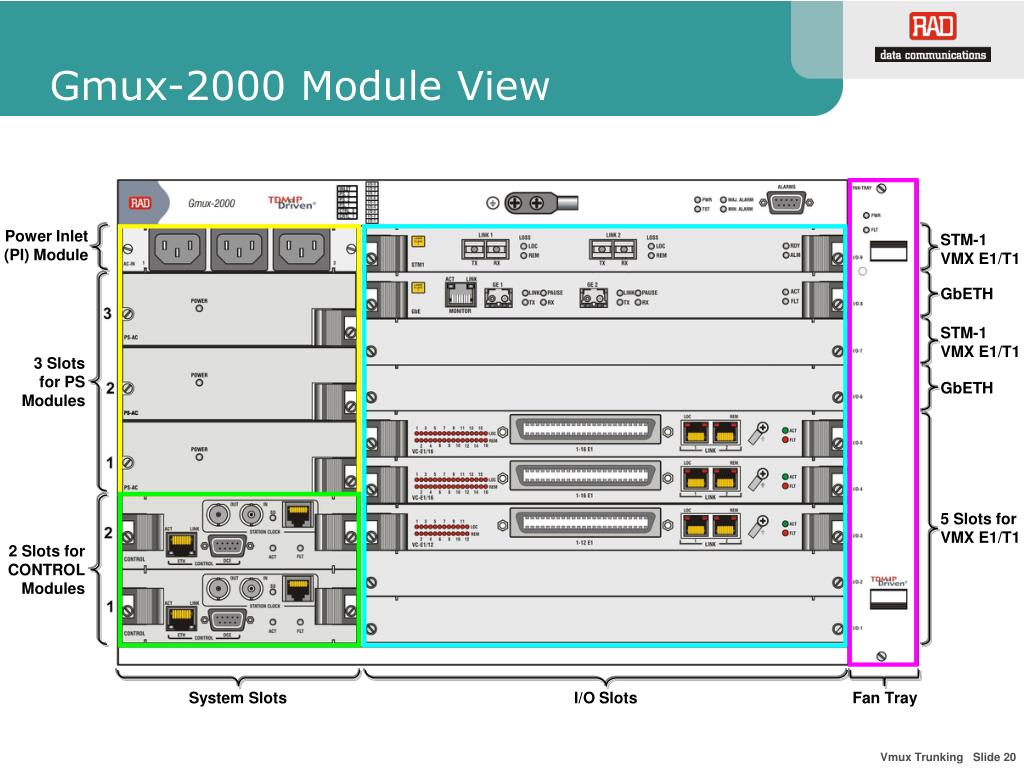Select the Vmux Trunking Slide 20 footer
Screen dimensions: 1024x768
948,757
